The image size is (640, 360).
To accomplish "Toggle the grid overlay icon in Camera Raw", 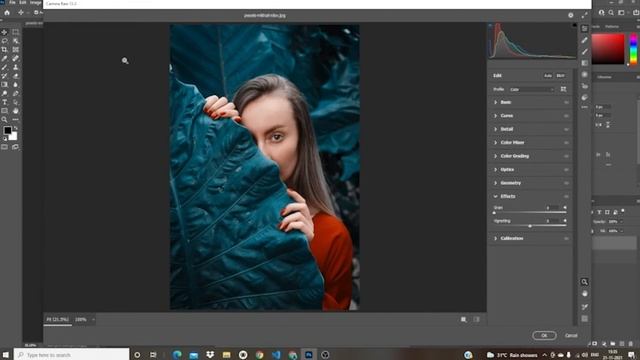I will click(x=584, y=318).
